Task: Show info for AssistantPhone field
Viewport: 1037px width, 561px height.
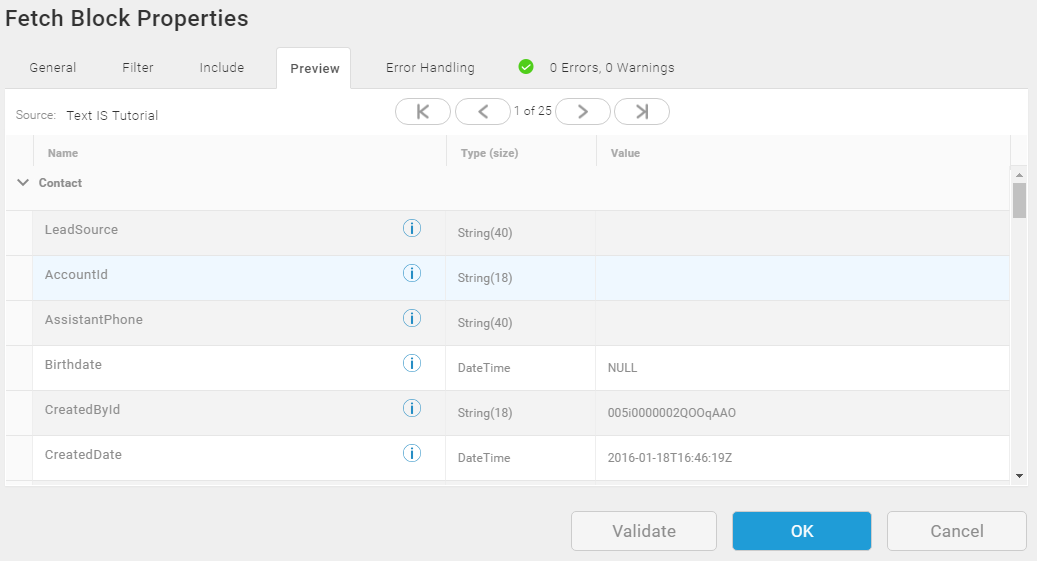Action: (x=411, y=318)
